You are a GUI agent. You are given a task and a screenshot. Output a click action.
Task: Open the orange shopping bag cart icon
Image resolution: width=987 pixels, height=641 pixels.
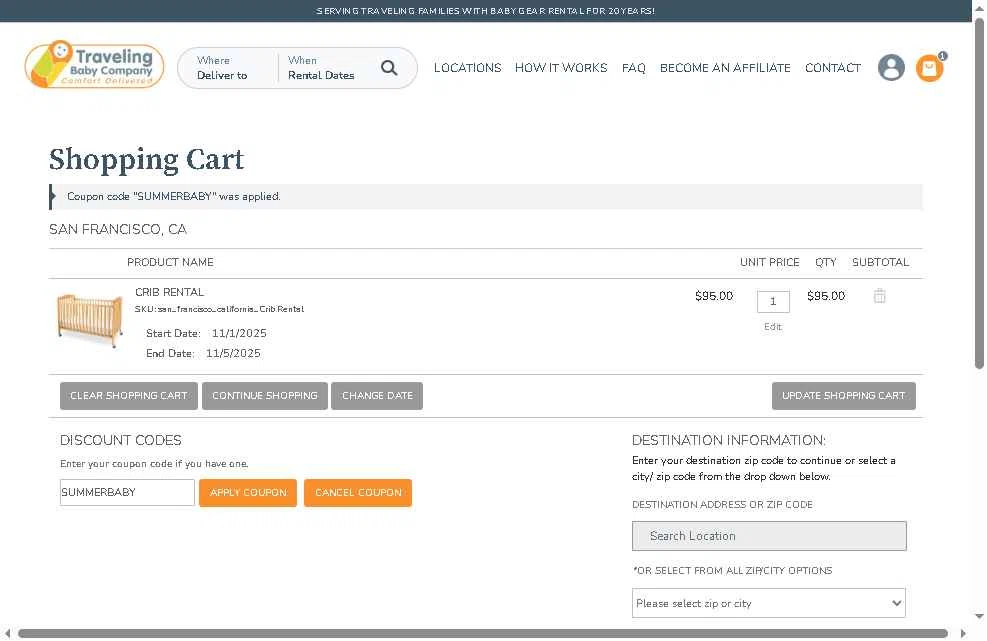(929, 68)
